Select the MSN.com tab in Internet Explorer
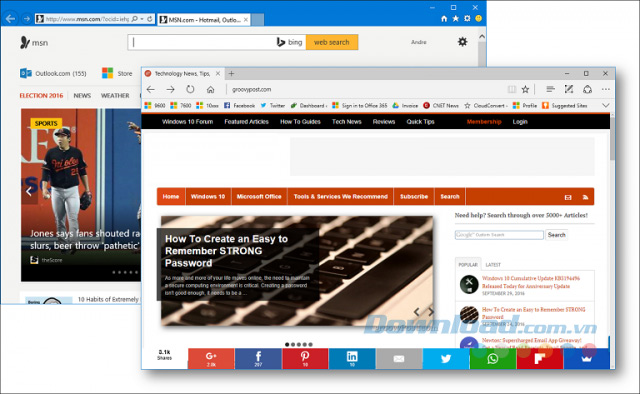 point(203,19)
